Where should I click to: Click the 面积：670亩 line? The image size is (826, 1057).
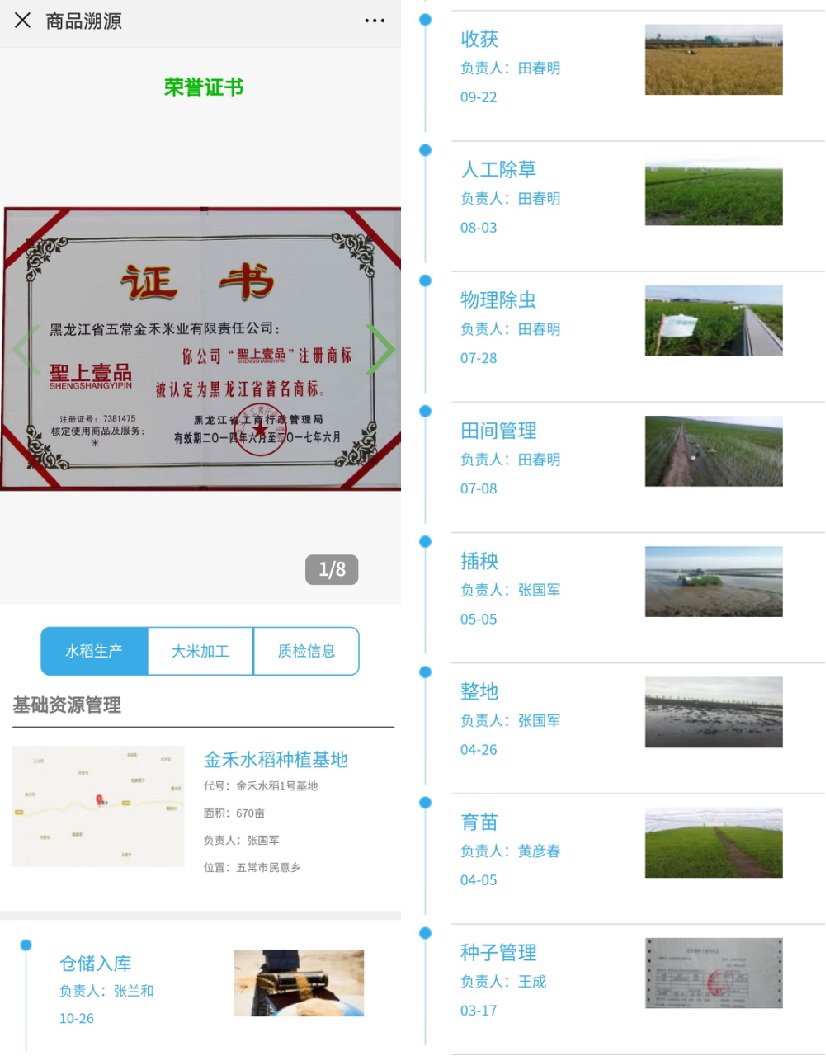(234, 813)
